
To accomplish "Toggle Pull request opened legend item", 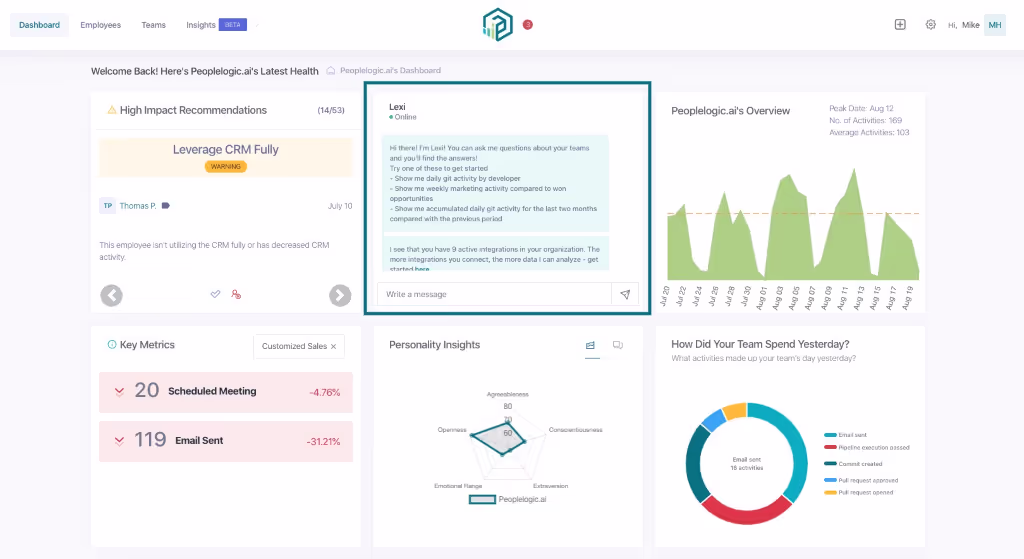I will point(858,492).
